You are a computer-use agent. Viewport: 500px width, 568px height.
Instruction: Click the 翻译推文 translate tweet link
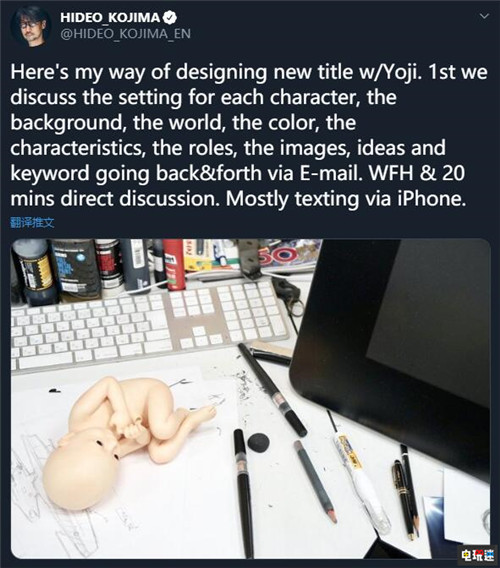[x=32, y=222]
